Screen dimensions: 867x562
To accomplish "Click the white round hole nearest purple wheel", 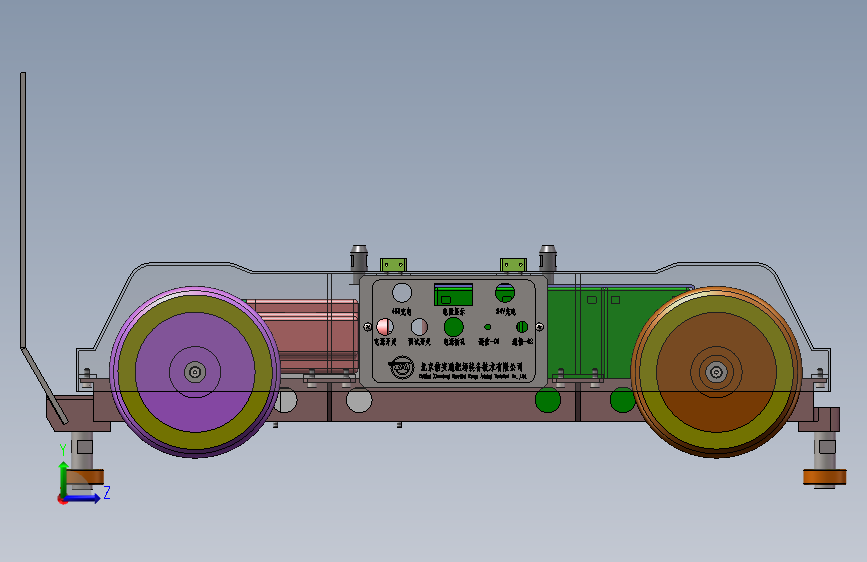I will tap(286, 400).
